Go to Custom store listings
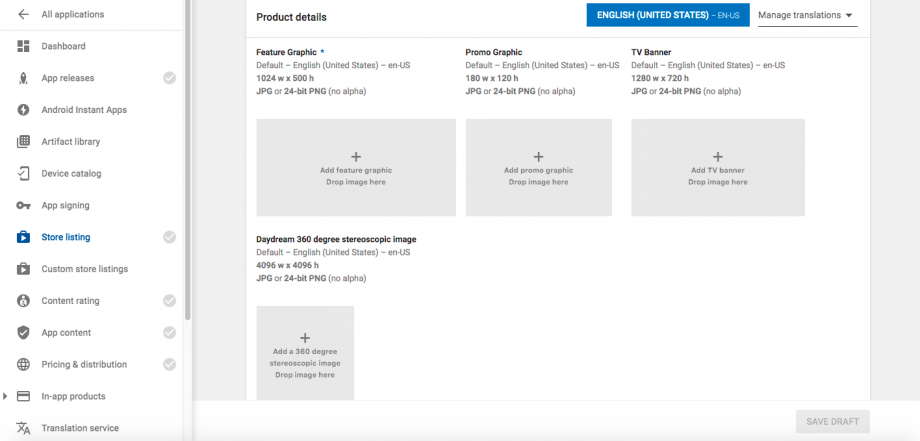 (84, 269)
